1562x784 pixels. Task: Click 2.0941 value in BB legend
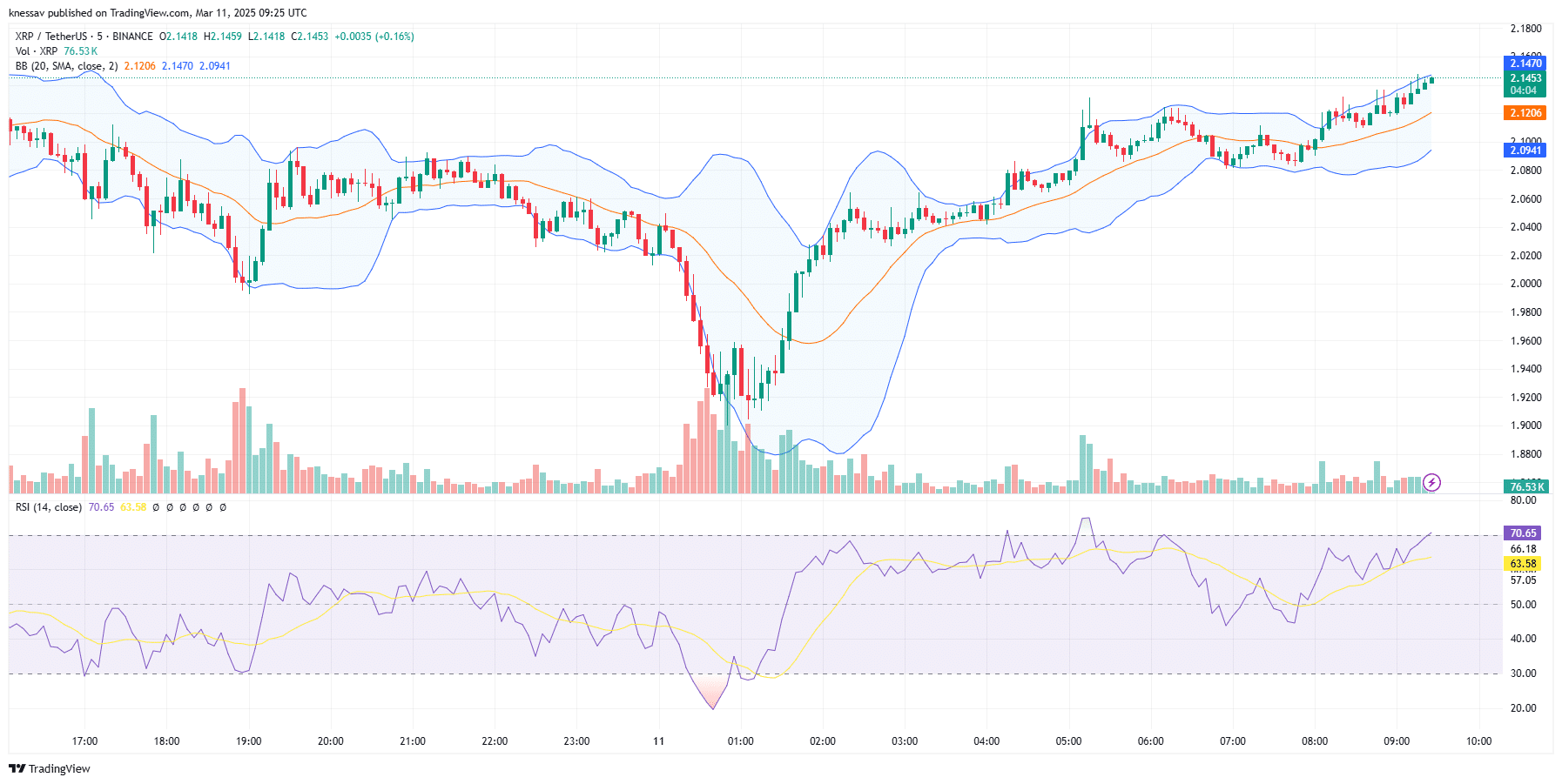click(x=215, y=66)
